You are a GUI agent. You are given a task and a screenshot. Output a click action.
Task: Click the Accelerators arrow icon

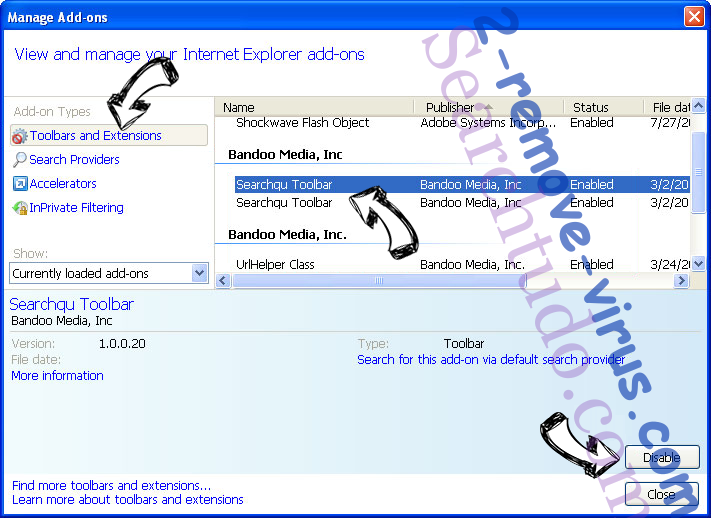(x=20, y=184)
